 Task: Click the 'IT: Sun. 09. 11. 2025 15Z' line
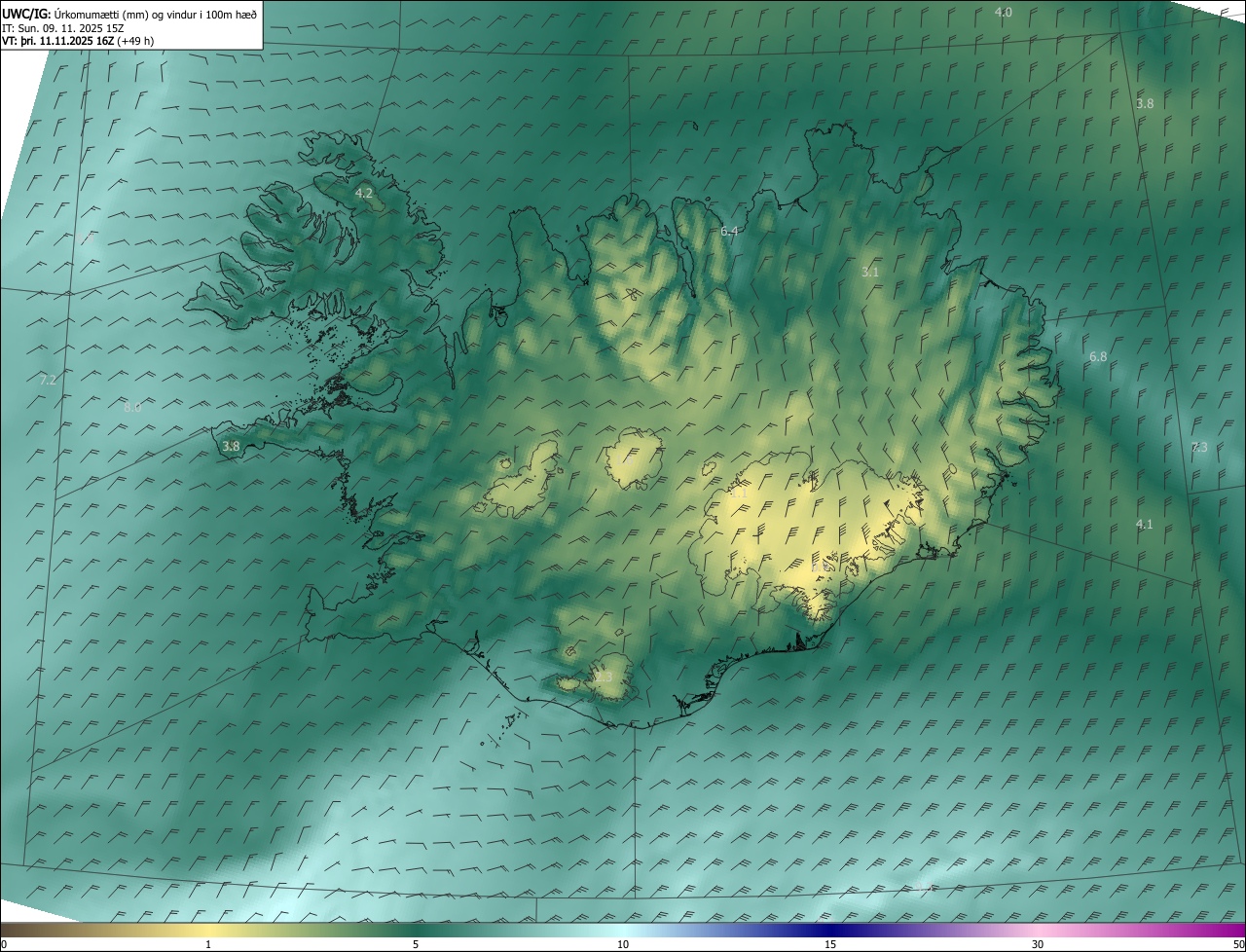[62, 27]
